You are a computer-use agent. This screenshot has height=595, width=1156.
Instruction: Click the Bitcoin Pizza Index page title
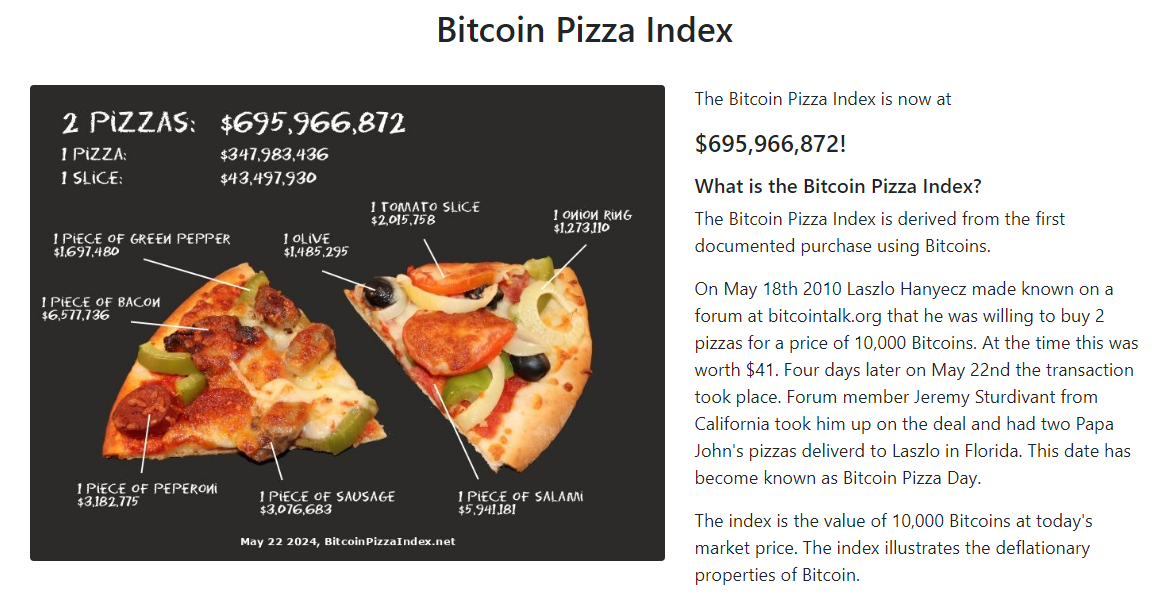point(584,30)
